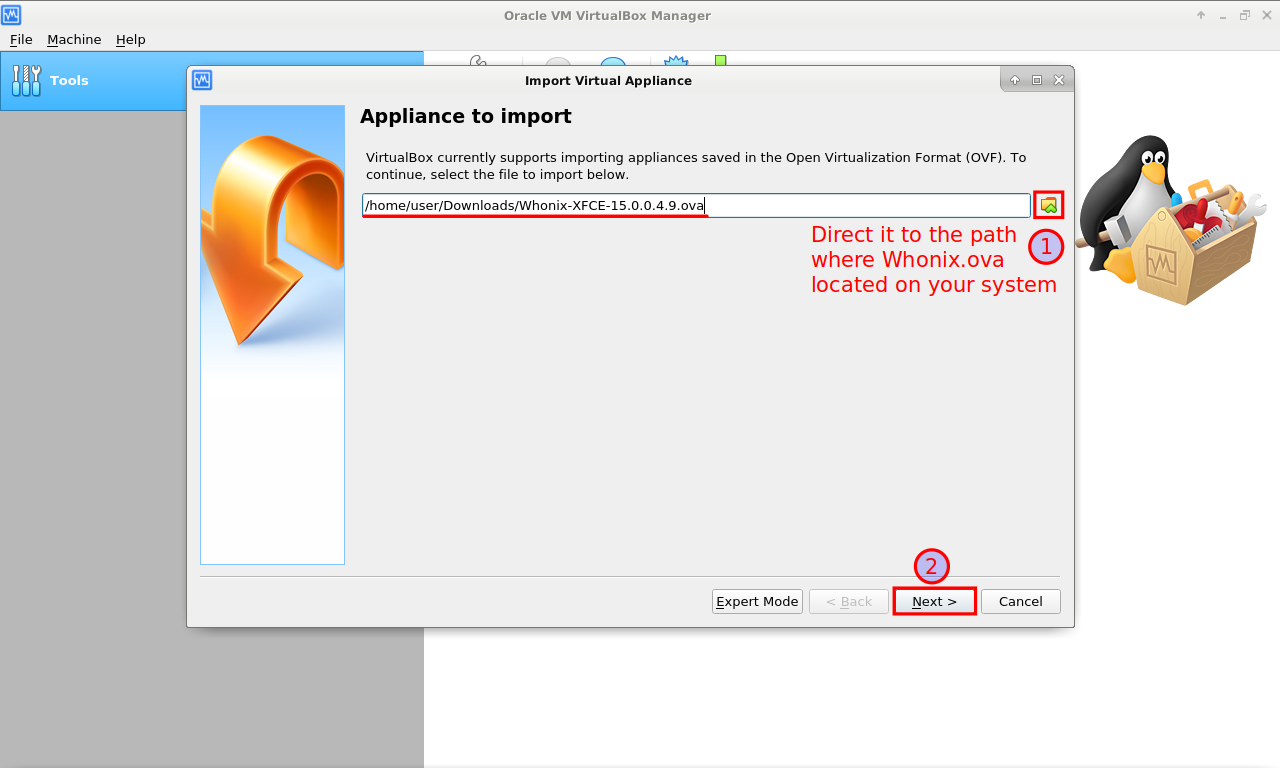The width and height of the screenshot is (1280, 768).
Task: Click the folder browse icon beside path field
Action: click(1048, 205)
